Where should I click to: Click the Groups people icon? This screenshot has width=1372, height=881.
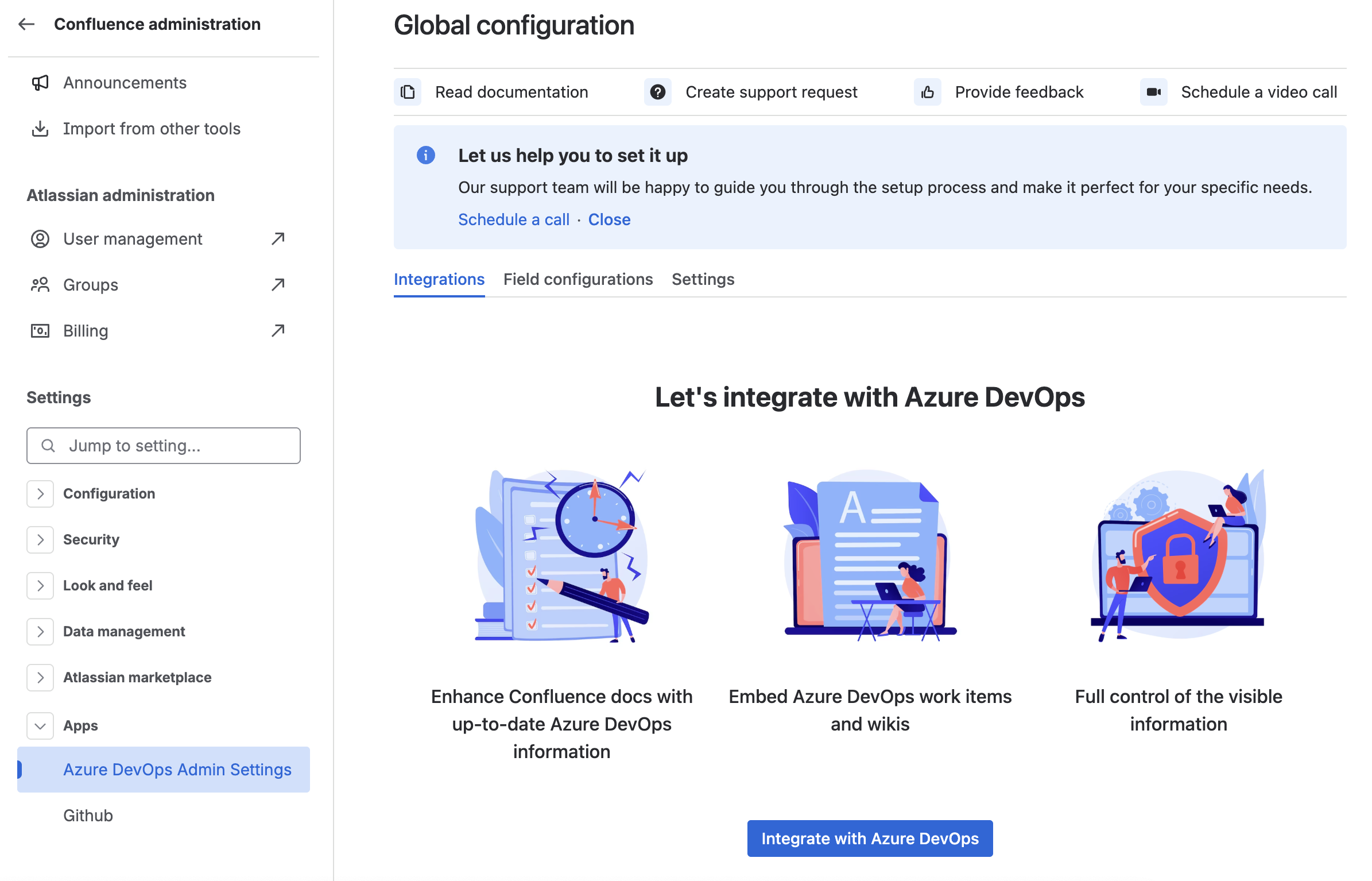[x=40, y=285]
